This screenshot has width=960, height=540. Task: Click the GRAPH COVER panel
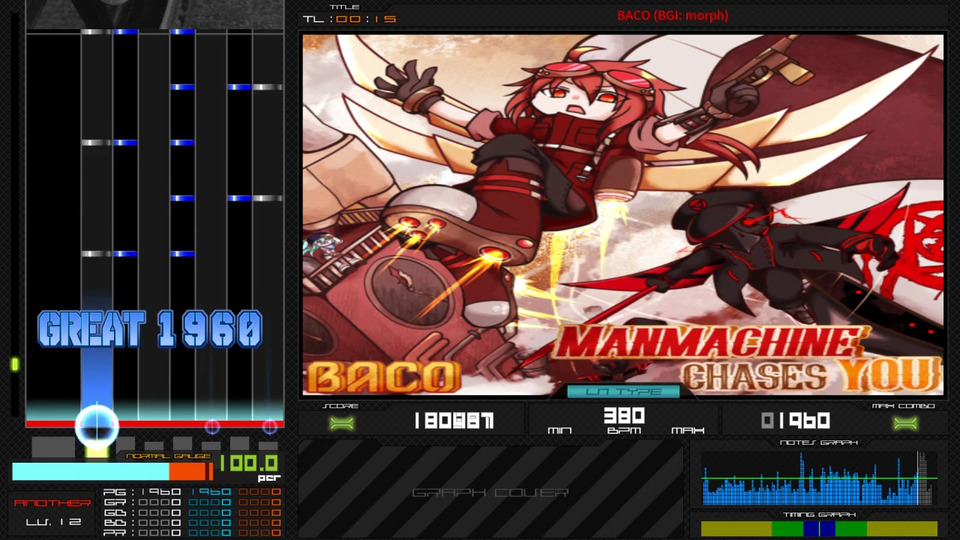pyautogui.click(x=490, y=490)
